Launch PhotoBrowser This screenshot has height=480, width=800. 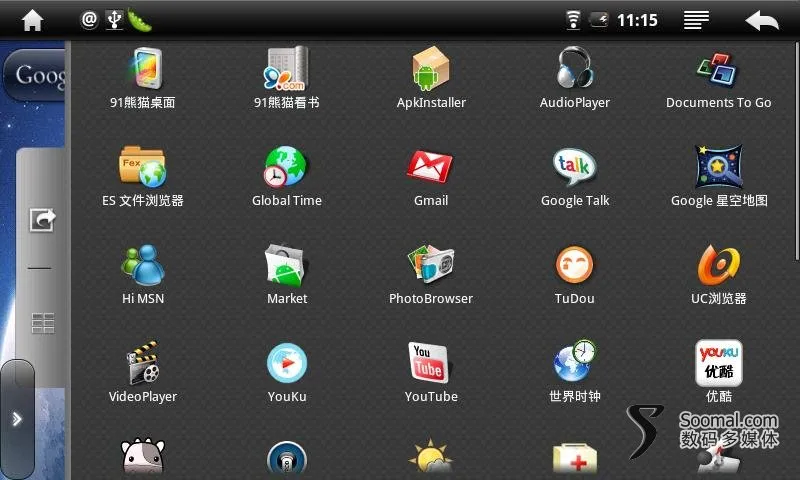431,274
